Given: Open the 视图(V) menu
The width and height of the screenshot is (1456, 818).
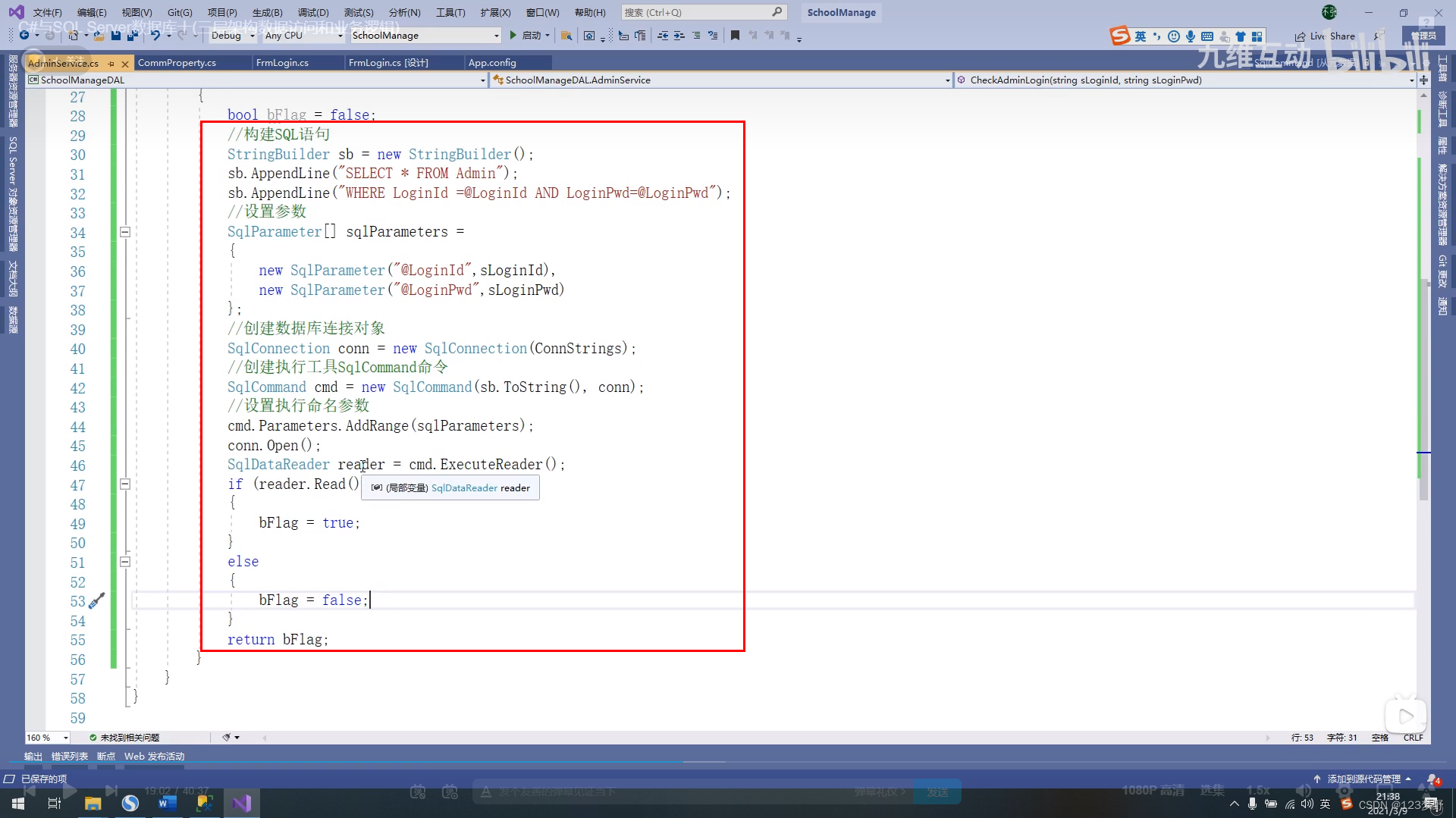Looking at the screenshot, I should tap(136, 12).
